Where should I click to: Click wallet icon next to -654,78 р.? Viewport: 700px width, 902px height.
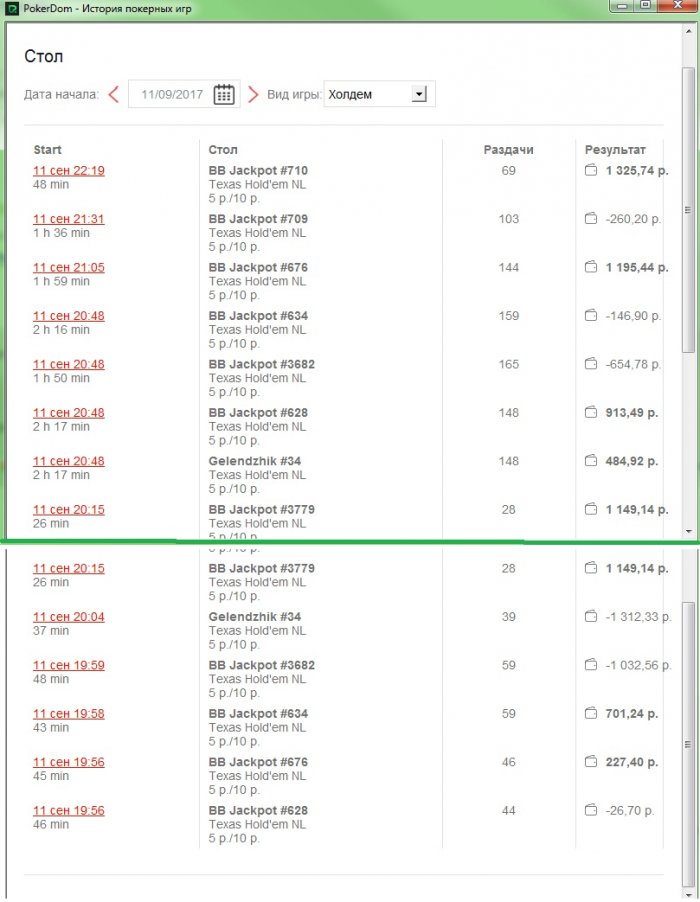click(x=591, y=364)
